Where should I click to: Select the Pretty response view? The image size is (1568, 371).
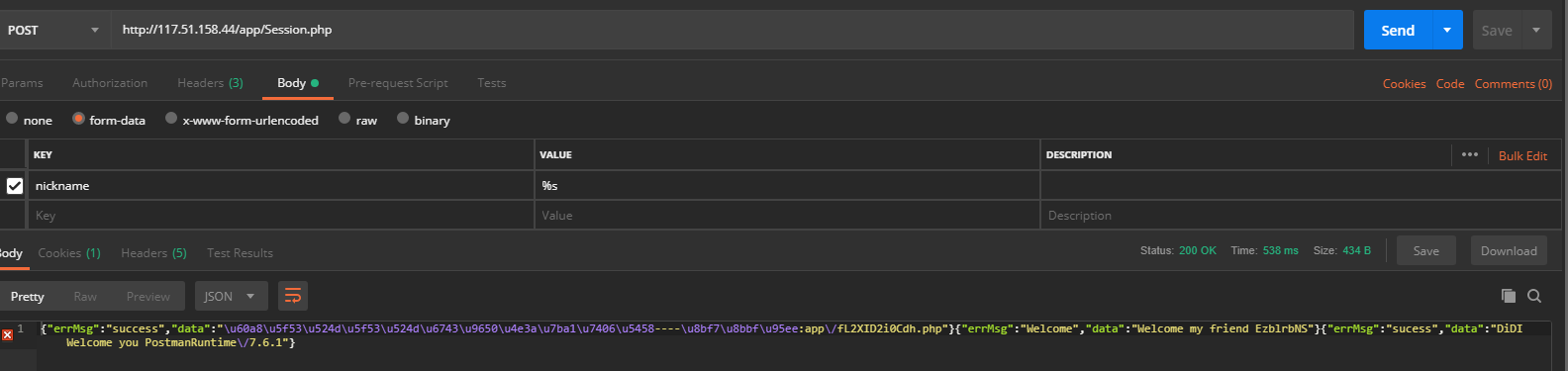[28, 297]
